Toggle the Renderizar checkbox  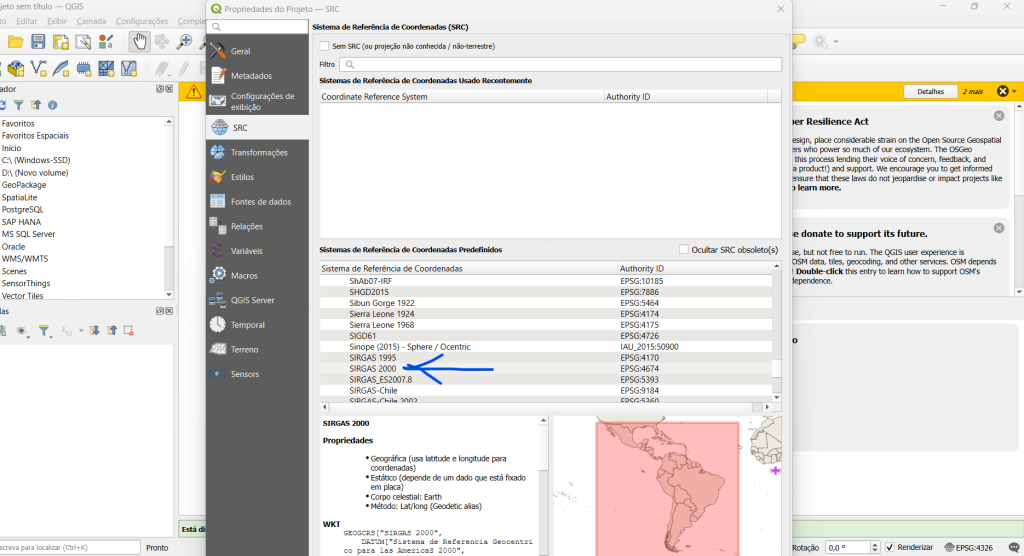[x=889, y=548]
